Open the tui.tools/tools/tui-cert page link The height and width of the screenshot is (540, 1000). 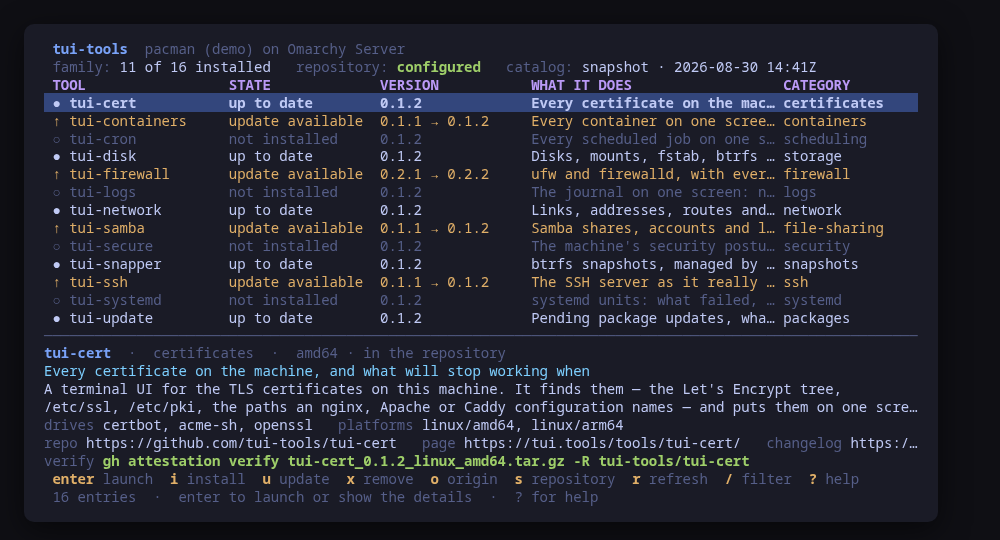pos(602,443)
